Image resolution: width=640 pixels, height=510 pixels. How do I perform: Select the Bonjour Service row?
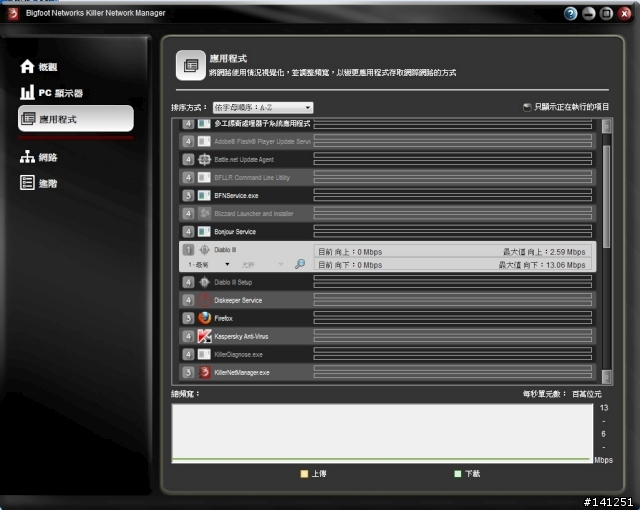coord(388,232)
